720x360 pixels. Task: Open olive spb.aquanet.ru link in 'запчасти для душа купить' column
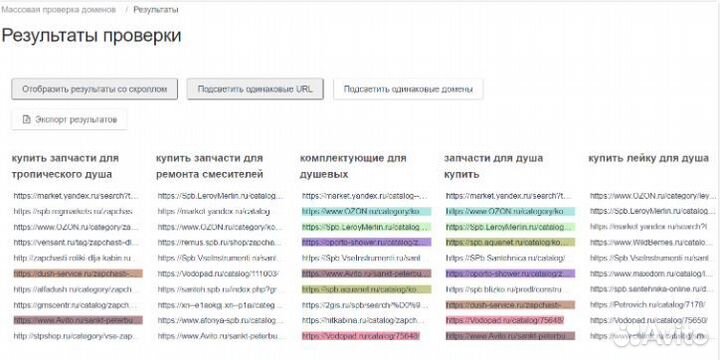pos(510,242)
